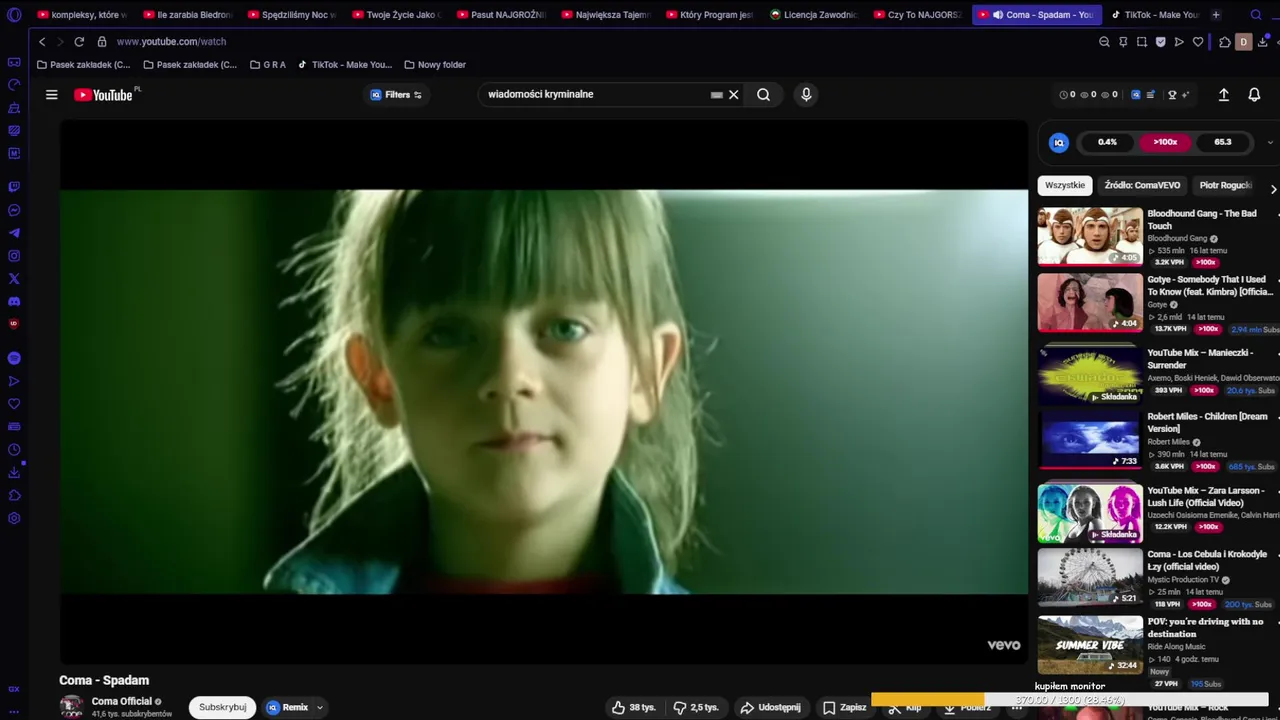Open the vidIQ Filters control
The width and height of the screenshot is (1280, 720).
397,95
